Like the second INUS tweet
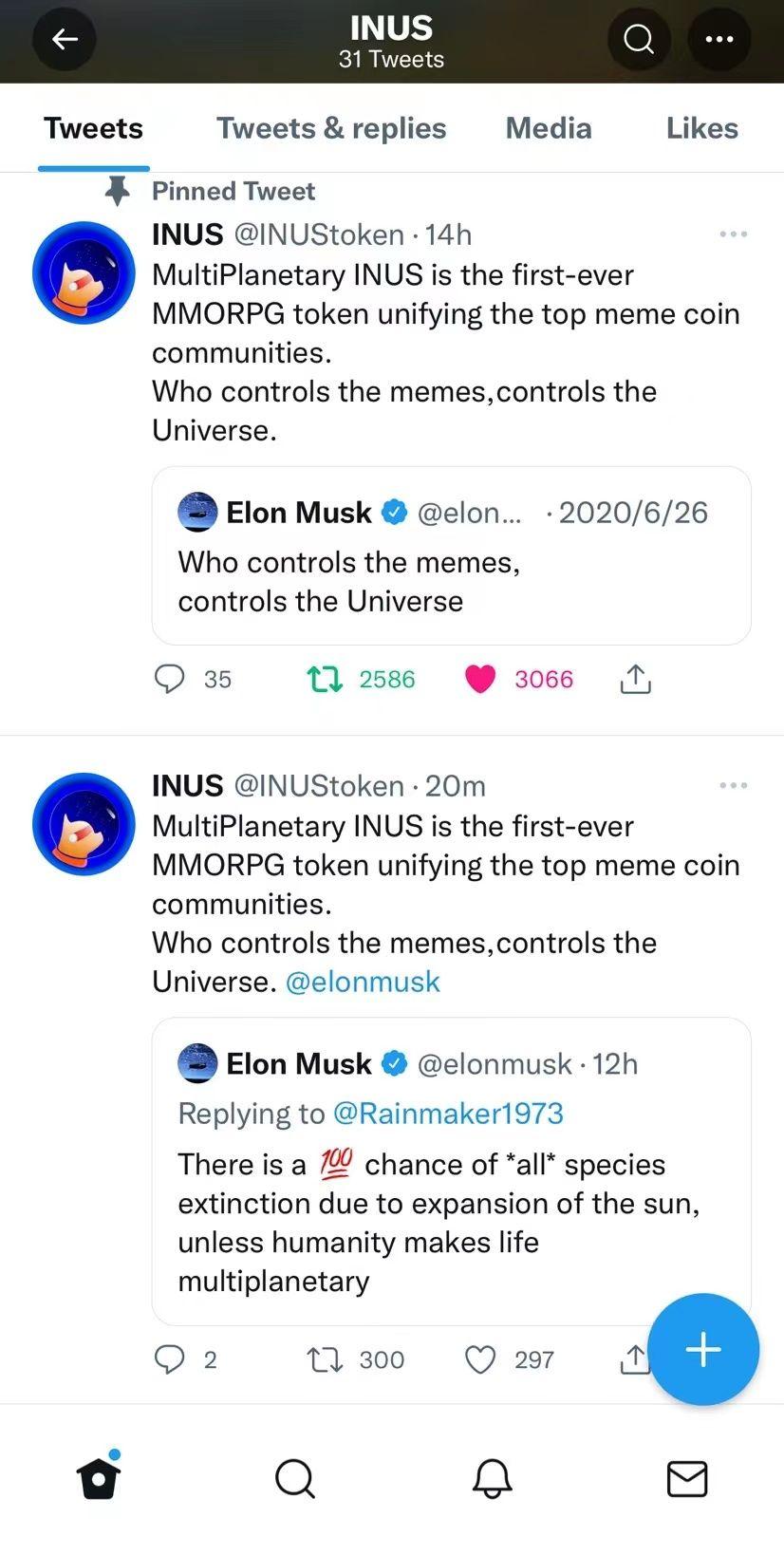 (x=480, y=1359)
